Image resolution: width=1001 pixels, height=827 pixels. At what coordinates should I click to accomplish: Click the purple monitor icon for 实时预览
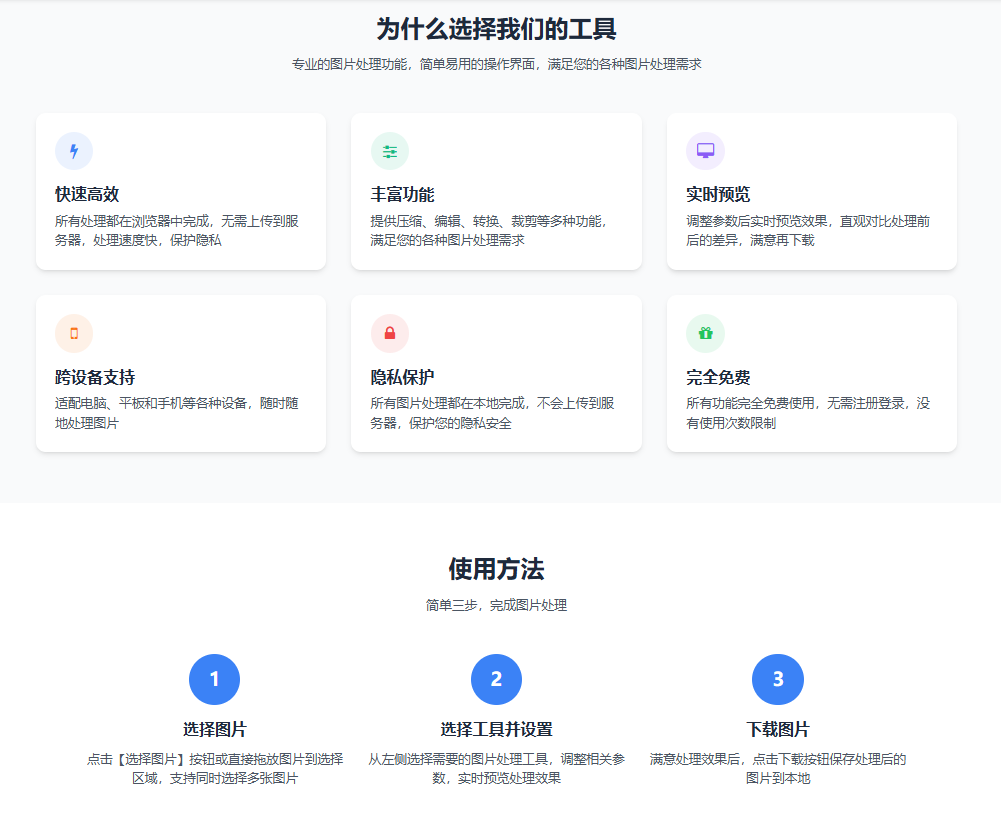pyautogui.click(x=705, y=151)
